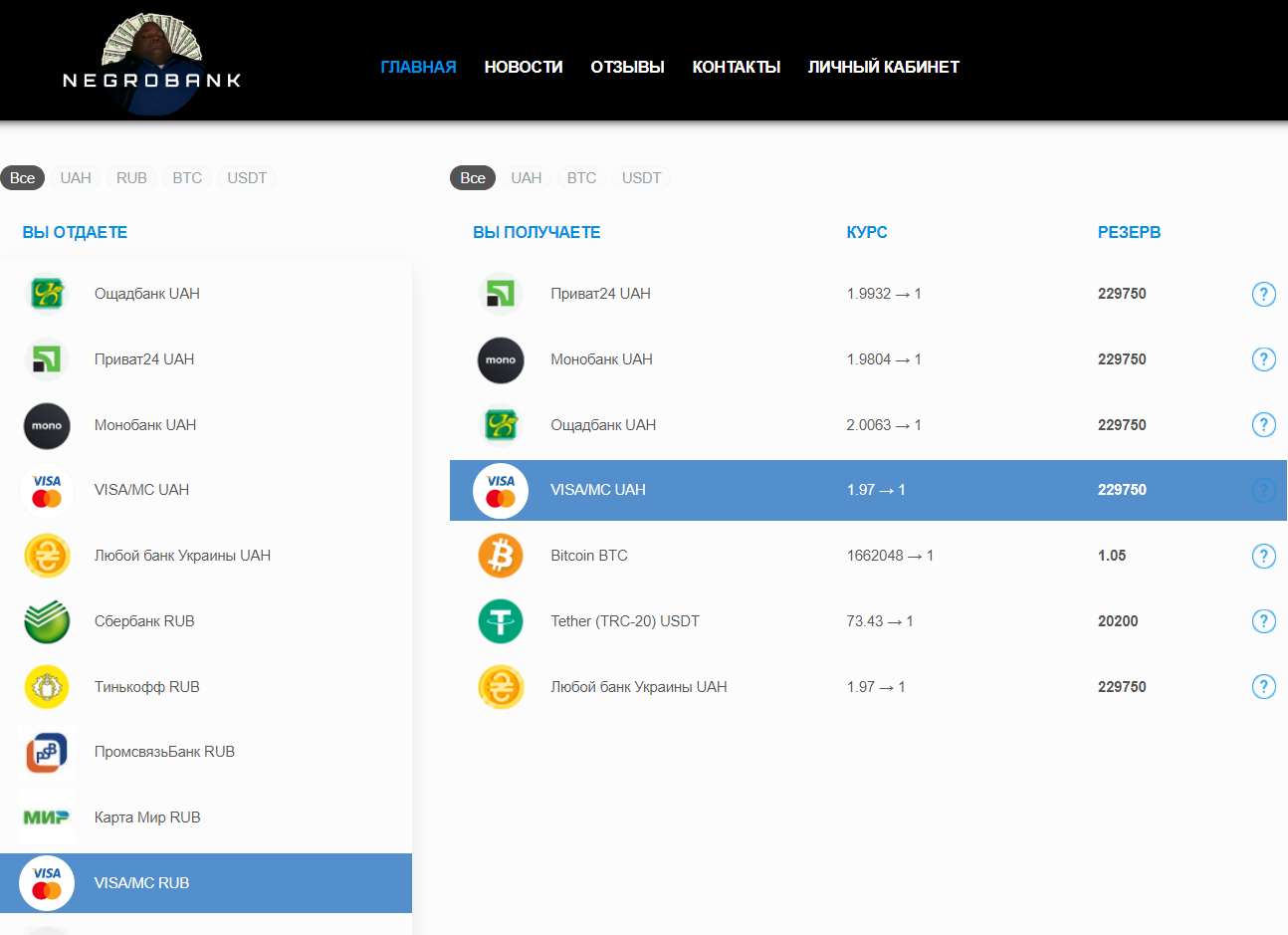The width and height of the screenshot is (1288, 935).
Task: Click the VISA/MC RUB card icon
Action: (47, 883)
